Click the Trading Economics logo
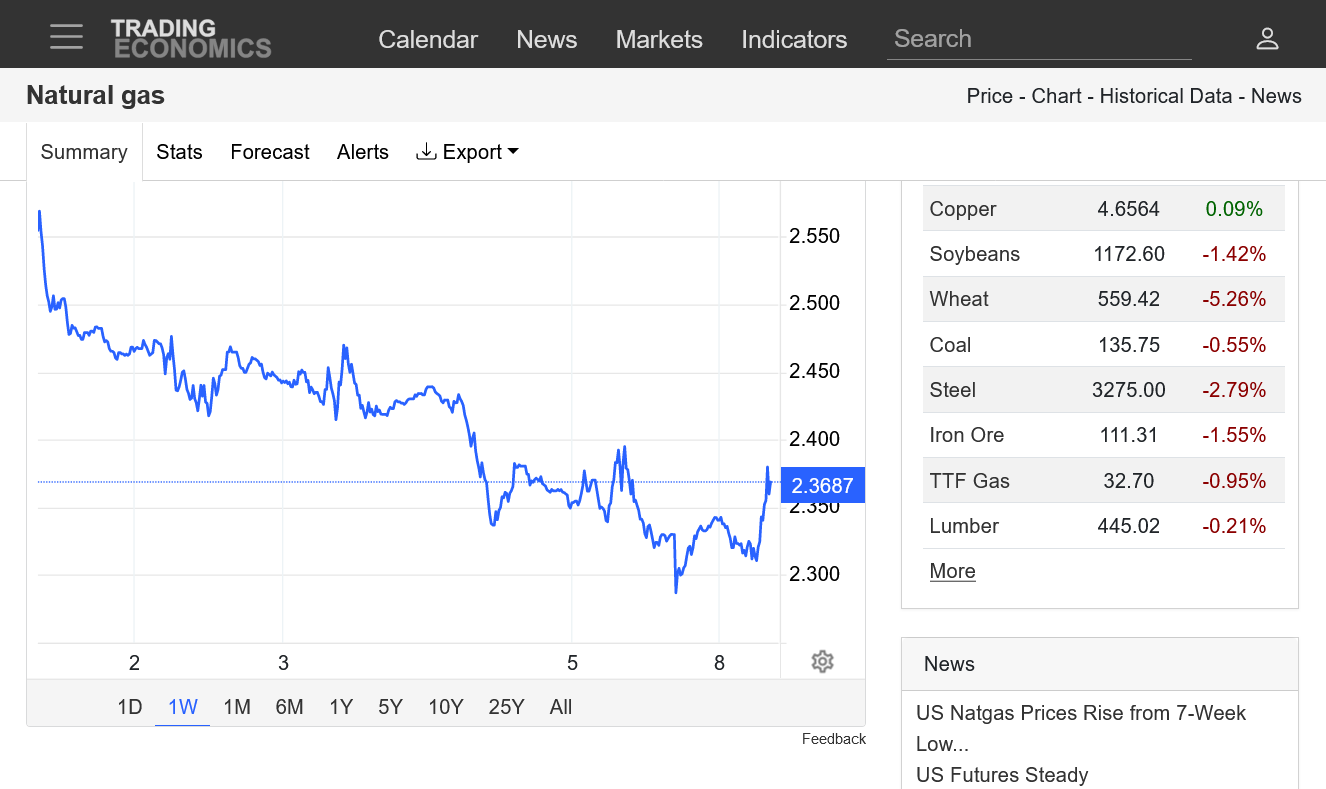The image size is (1326, 789). [191, 39]
